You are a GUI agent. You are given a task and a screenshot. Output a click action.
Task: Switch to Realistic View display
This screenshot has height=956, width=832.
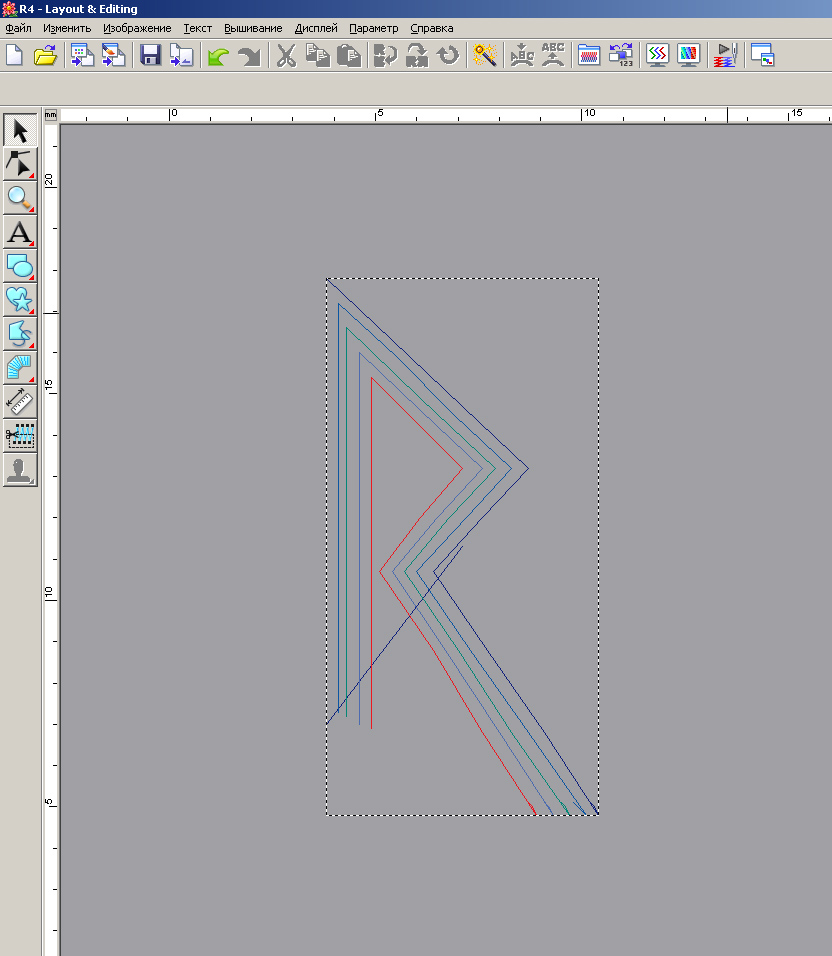tap(688, 55)
